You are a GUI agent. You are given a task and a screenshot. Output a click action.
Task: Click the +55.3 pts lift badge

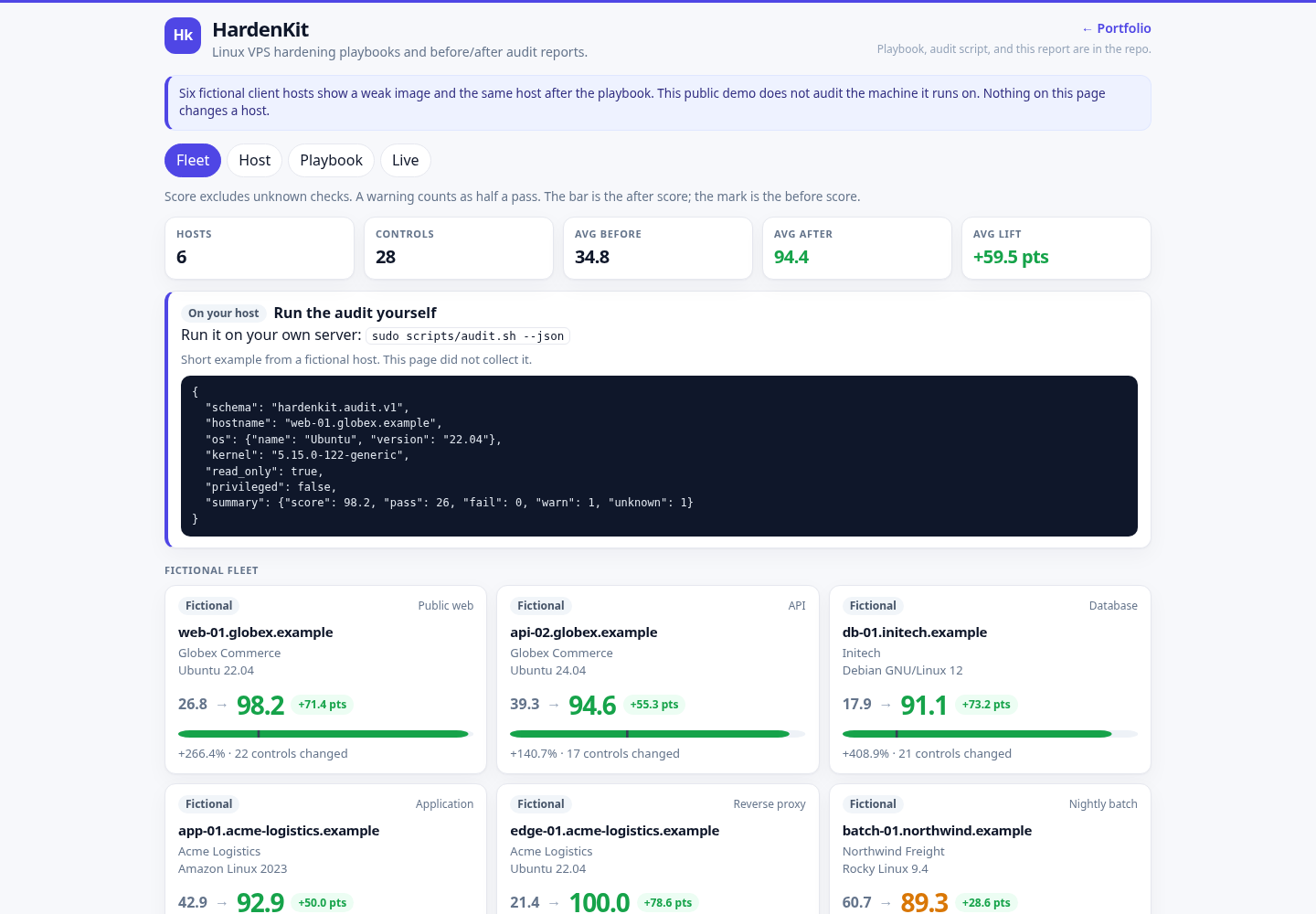[654, 705]
